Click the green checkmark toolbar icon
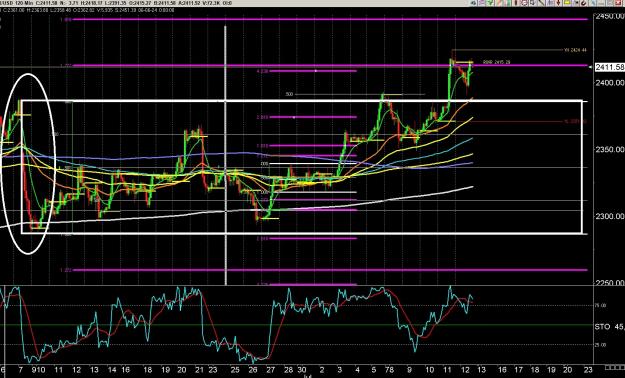 [x=490, y=3]
